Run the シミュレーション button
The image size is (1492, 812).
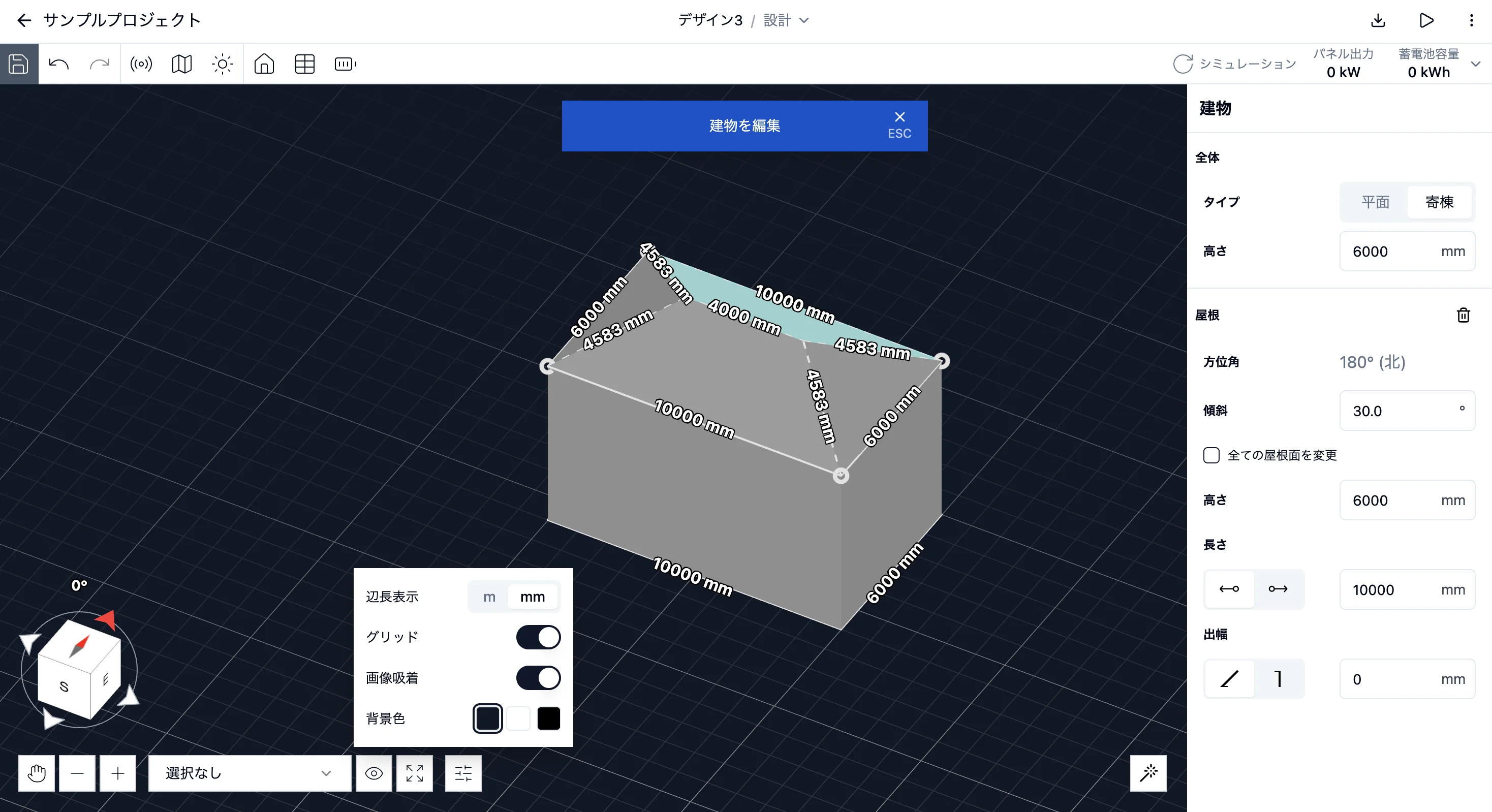[x=1234, y=64]
